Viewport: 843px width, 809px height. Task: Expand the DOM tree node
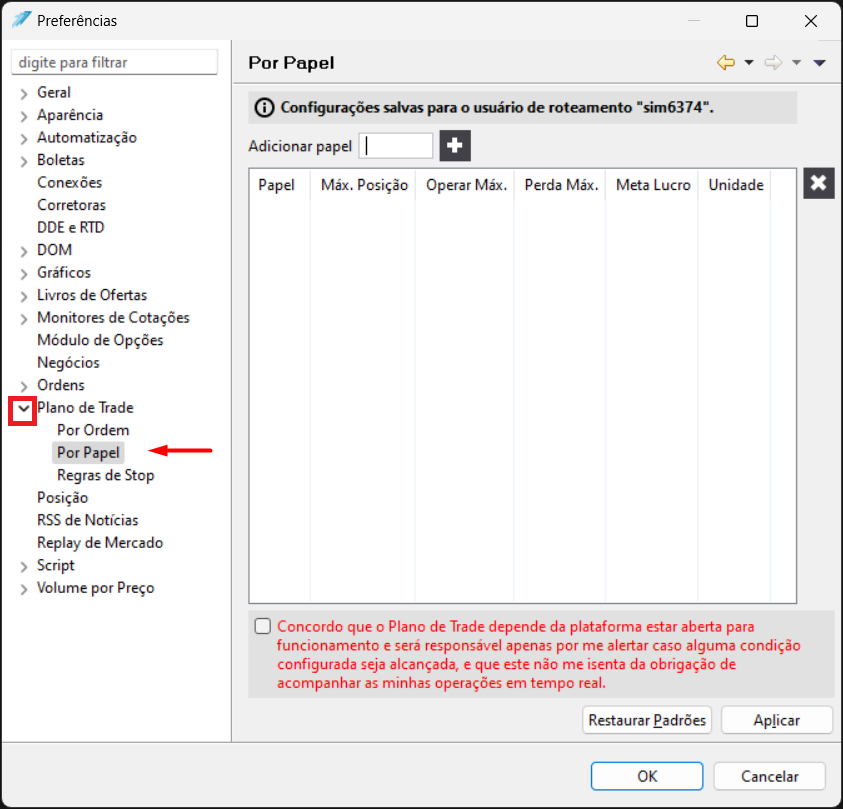(x=24, y=251)
